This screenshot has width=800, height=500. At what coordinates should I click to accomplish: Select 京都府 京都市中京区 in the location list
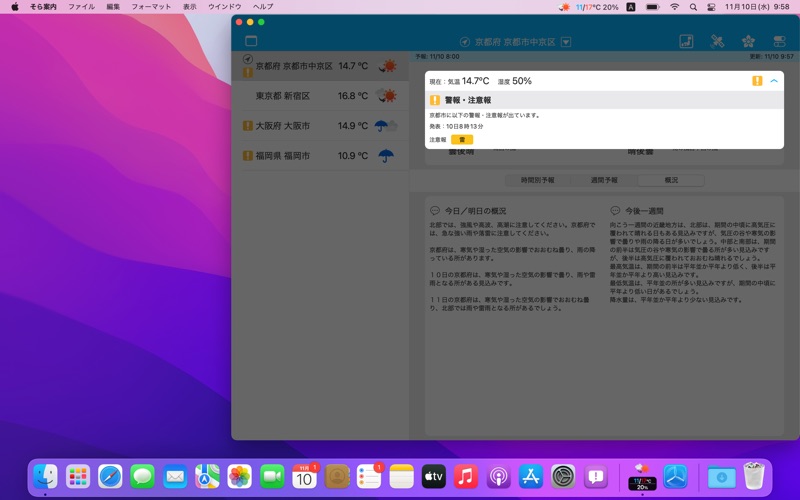294,66
